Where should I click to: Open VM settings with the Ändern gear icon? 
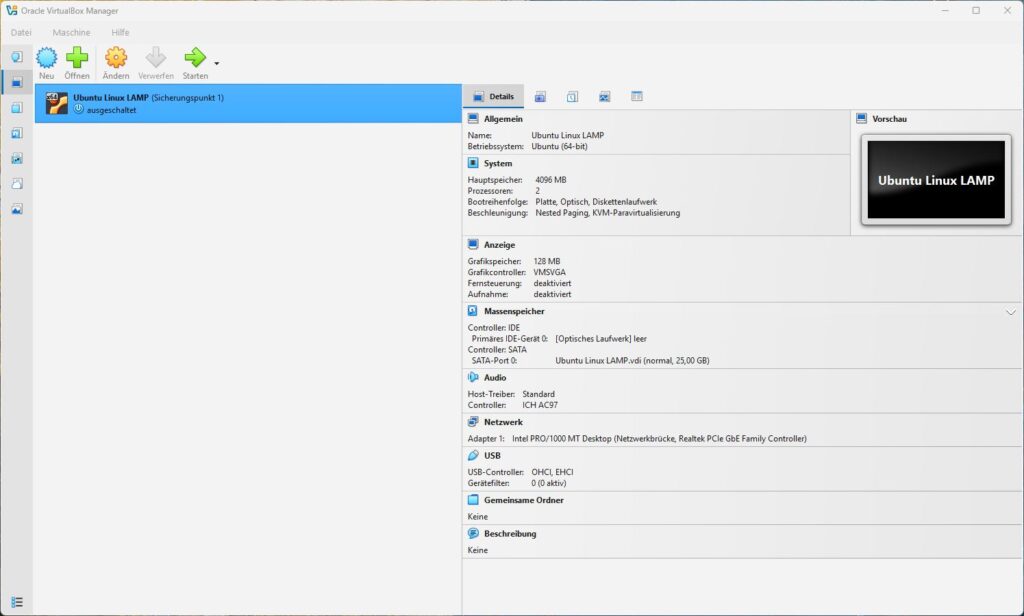pos(116,58)
